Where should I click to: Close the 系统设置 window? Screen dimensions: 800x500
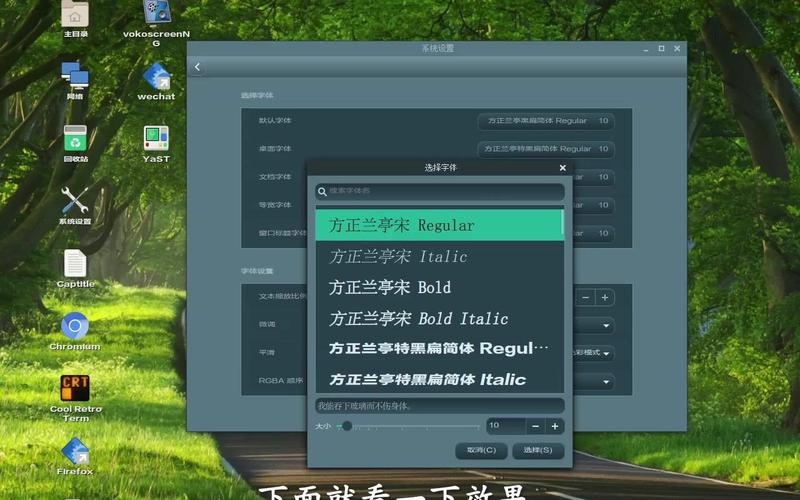tap(677, 48)
